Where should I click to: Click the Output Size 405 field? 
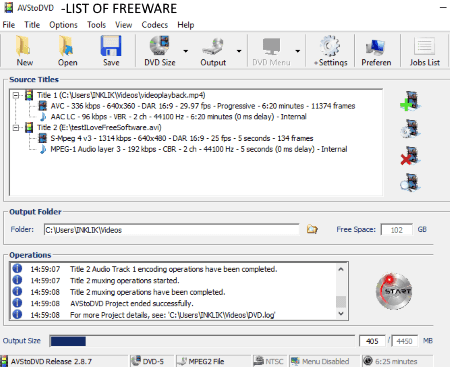point(372,341)
